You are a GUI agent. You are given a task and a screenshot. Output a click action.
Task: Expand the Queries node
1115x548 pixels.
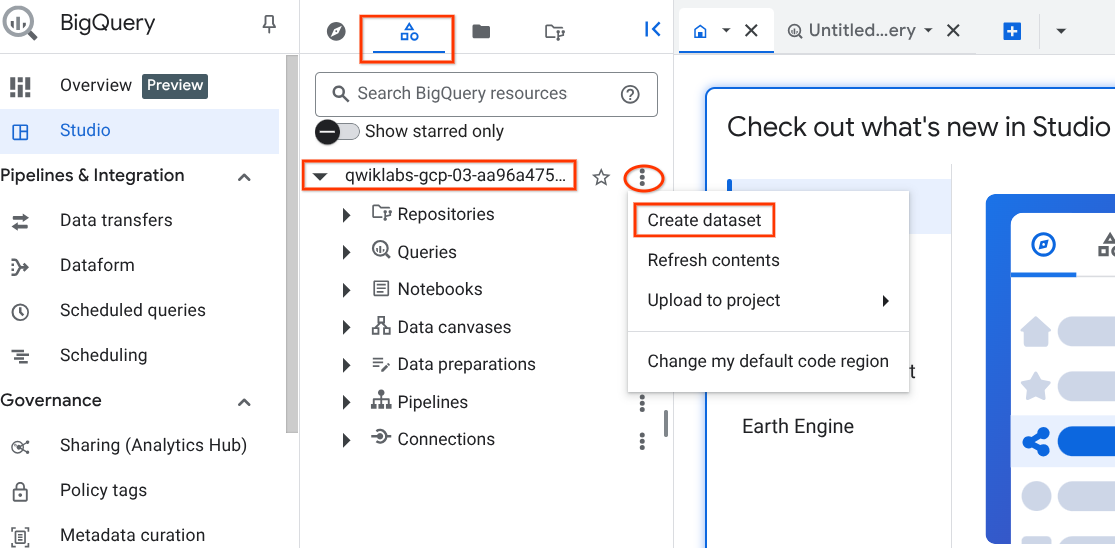coord(346,252)
